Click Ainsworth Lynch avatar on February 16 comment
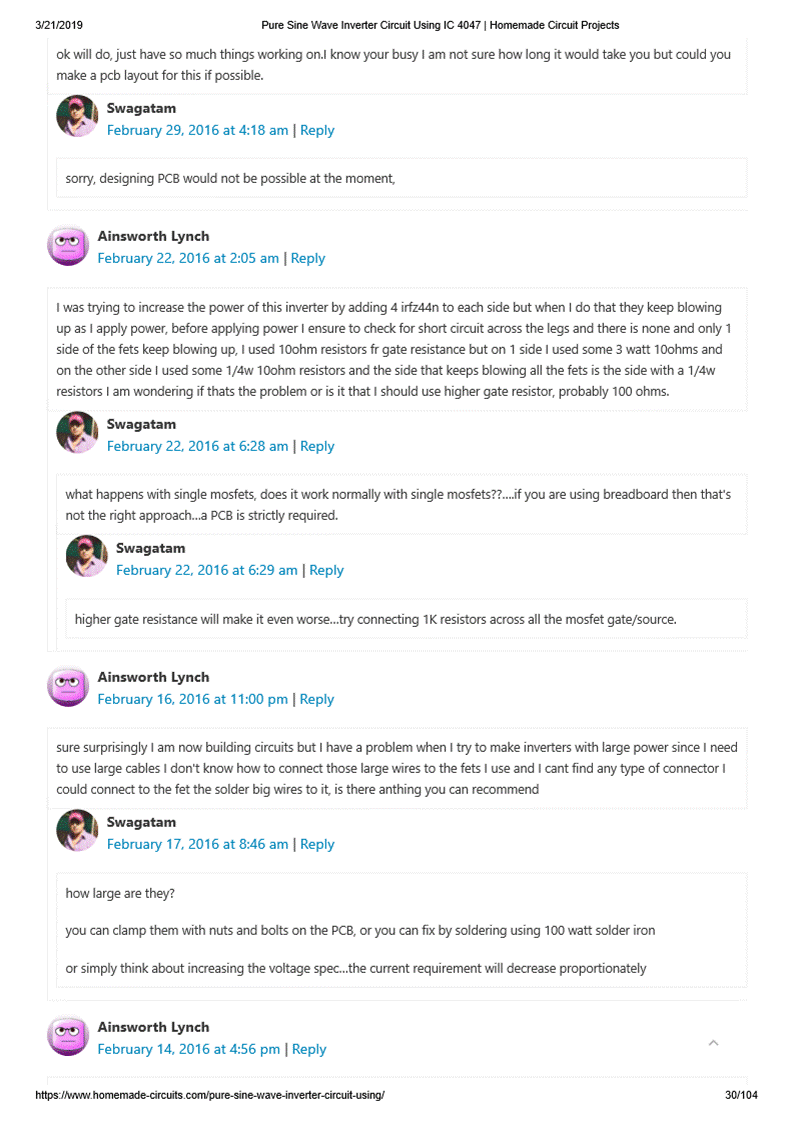Screen dimensions: 793x1122 (x=68, y=686)
